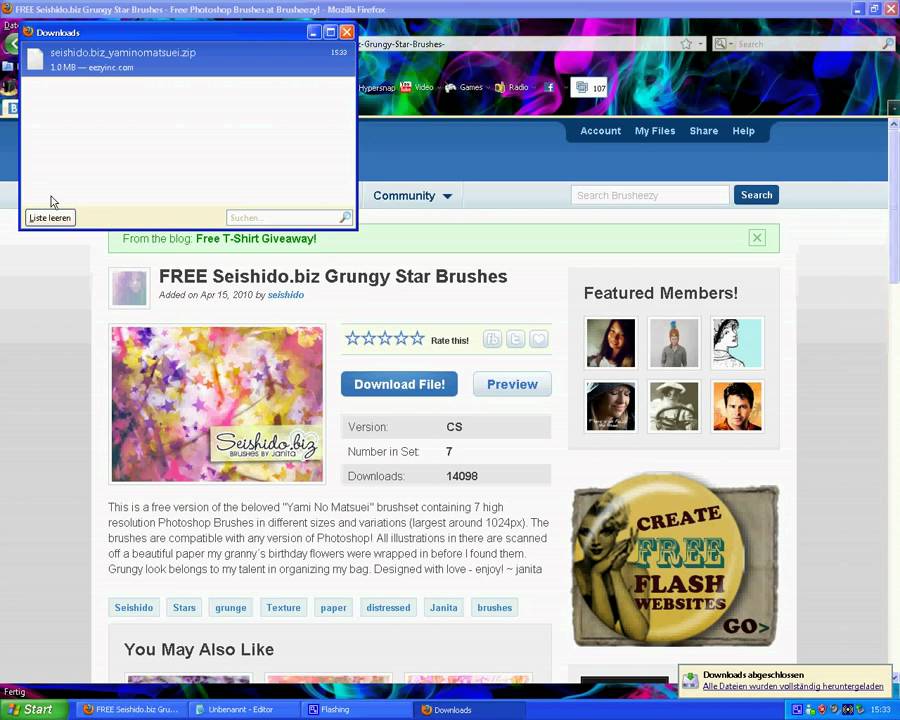This screenshot has width=900, height=720.
Task: Click the magnifier in Downloads search box
Action: click(x=345, y=218)
